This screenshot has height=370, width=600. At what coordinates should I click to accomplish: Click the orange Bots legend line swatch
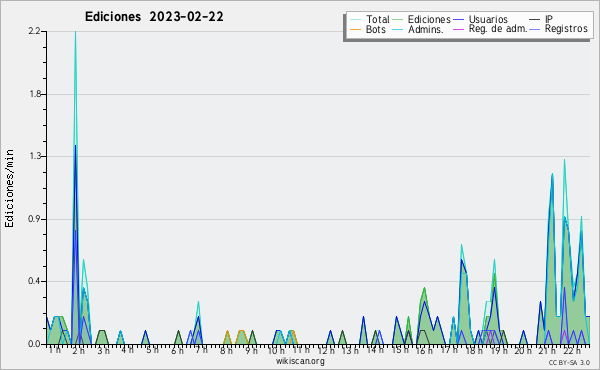(x=355, y=29)
